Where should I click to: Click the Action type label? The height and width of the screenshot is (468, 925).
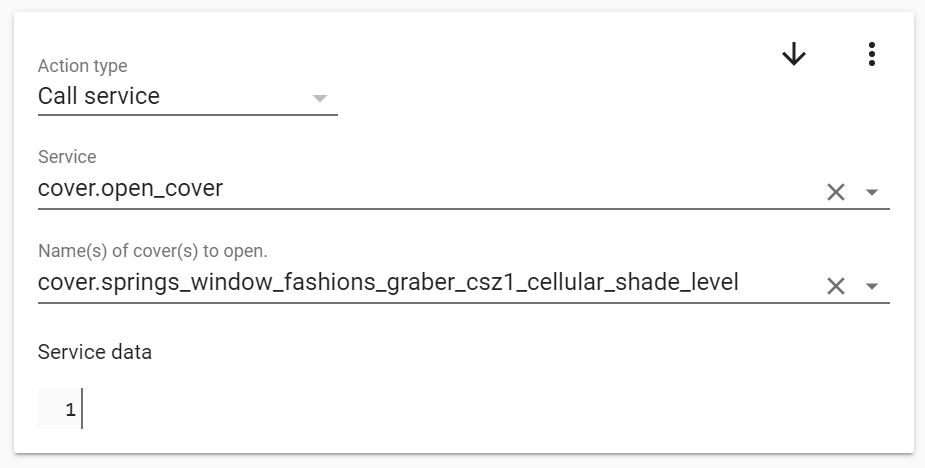(x=83, y=66)
